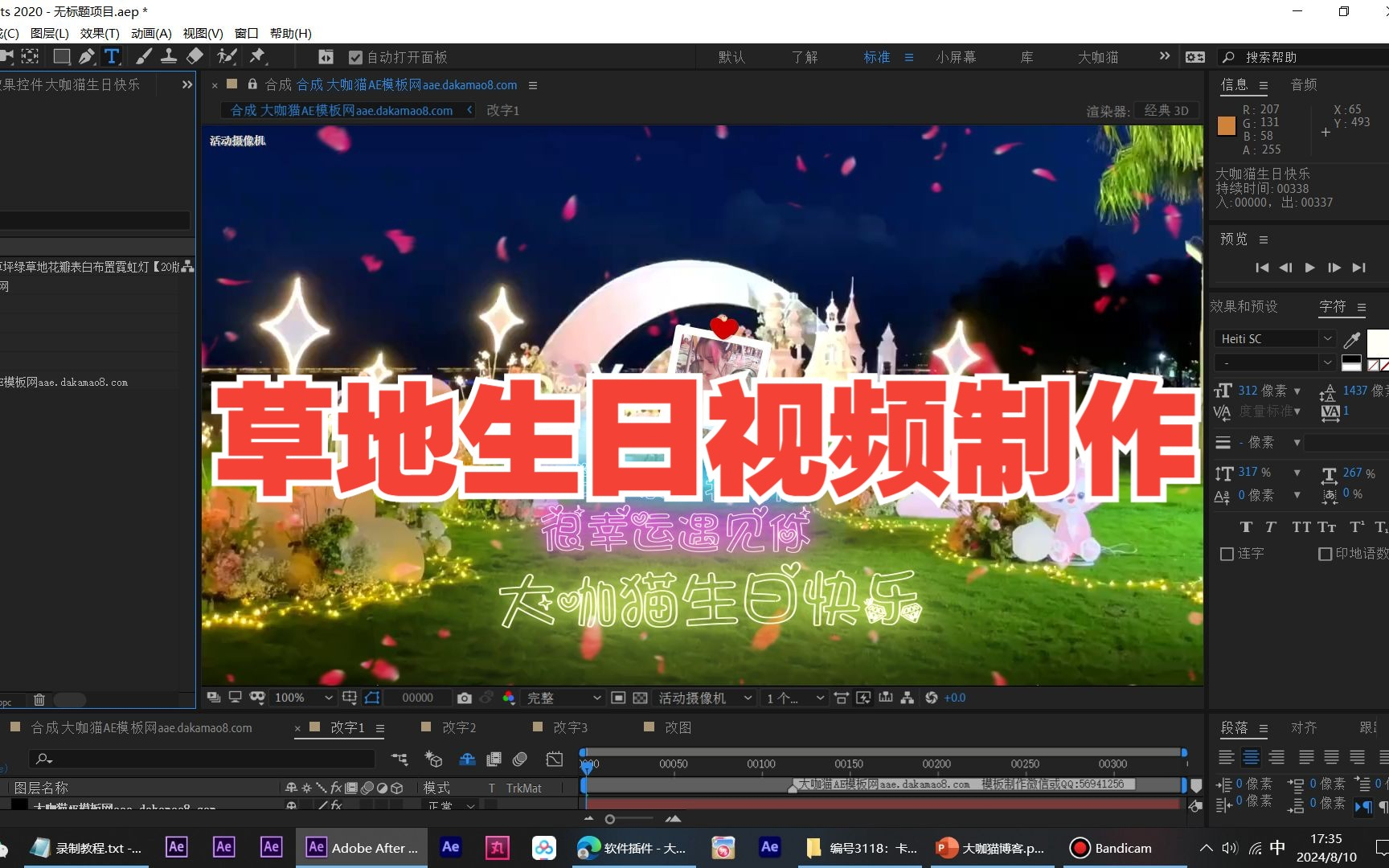Toggle transparency grid in viewer
This screenshot has height=868, width=1389.
640,698
